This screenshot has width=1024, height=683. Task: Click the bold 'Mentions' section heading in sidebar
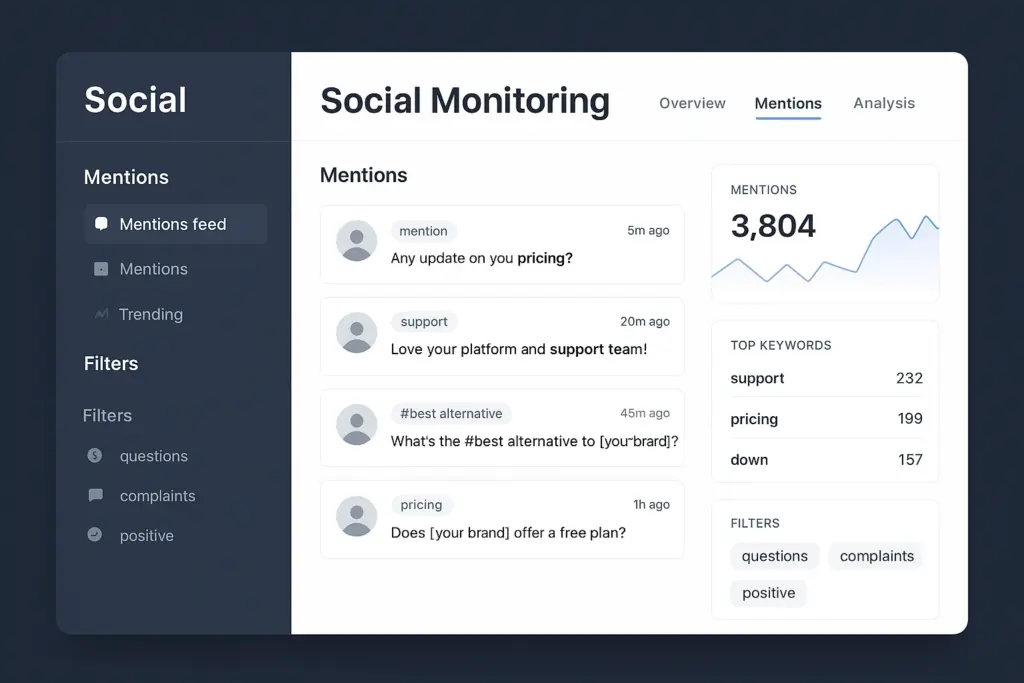pyautogui.click(x=126, y=177)
